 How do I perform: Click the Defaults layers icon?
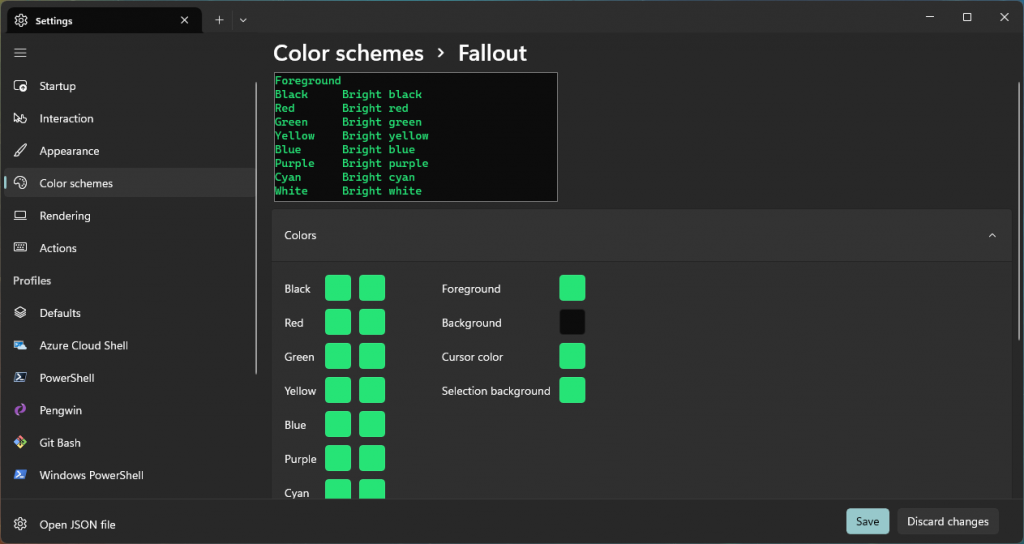(20, 313)
